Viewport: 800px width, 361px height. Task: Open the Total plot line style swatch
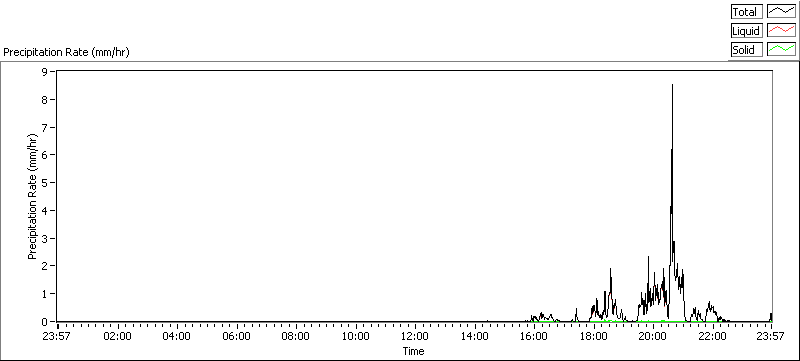click(781, 12)
